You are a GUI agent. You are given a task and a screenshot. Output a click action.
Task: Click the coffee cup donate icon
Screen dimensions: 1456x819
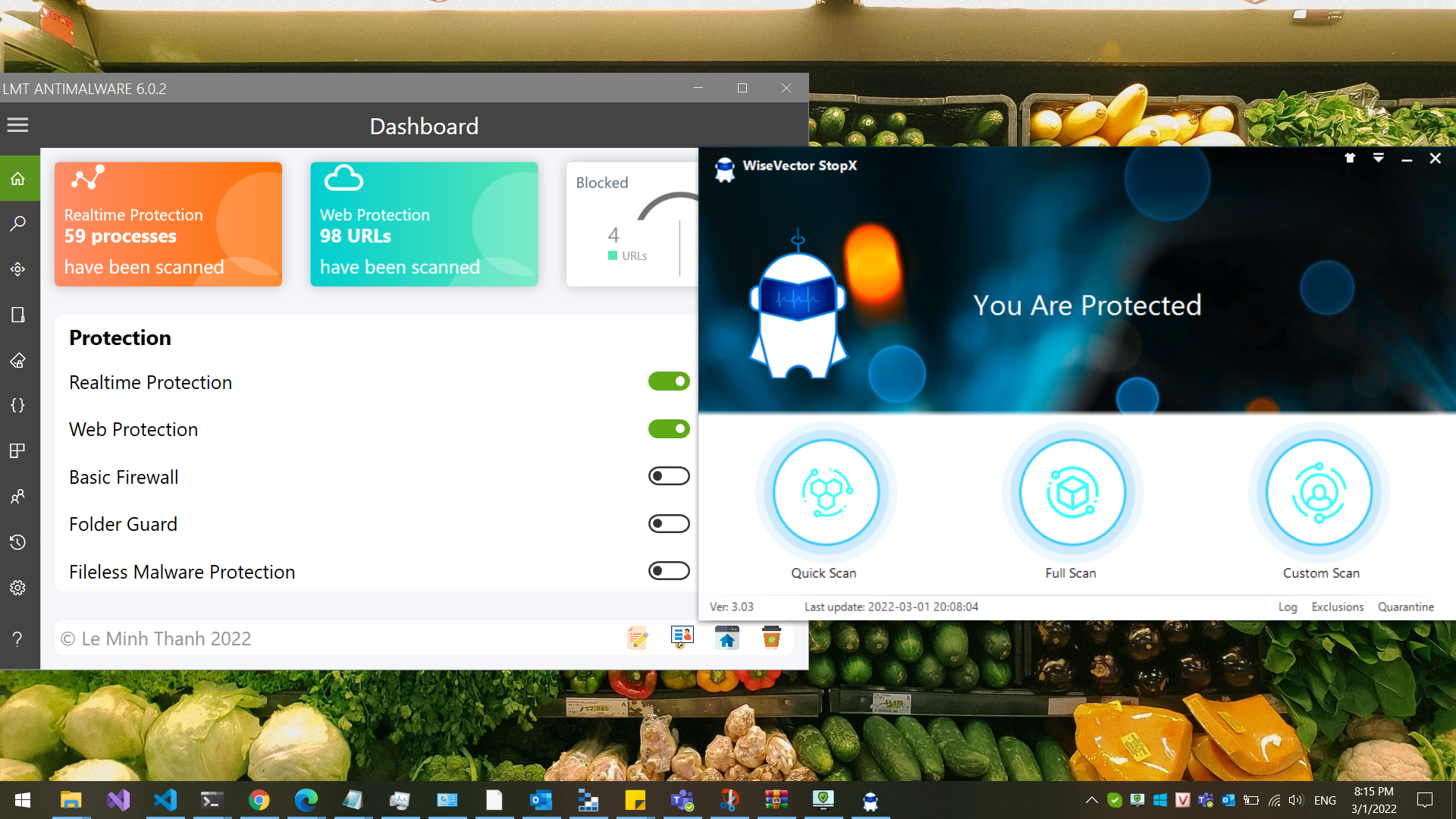click(x=771, y=638)
